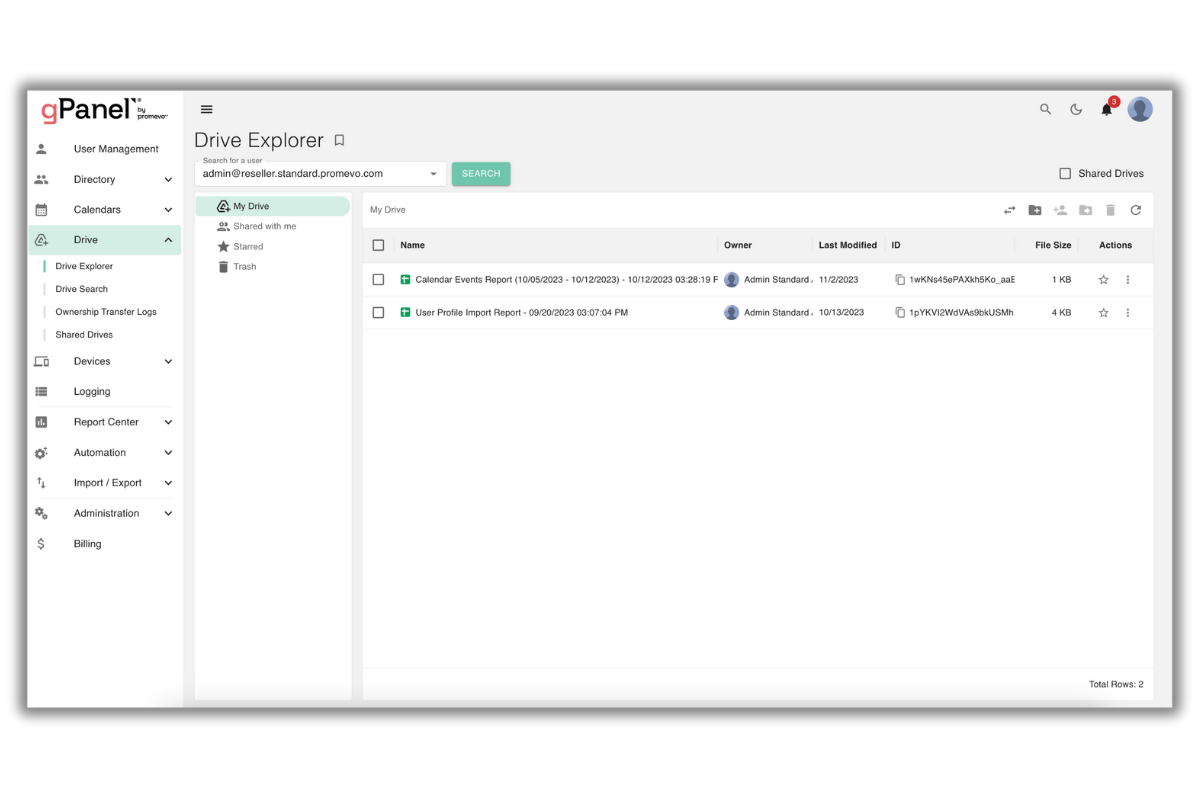1199x798 pixels.
Task: Click the Logging list icon
Action: [41, 391]
